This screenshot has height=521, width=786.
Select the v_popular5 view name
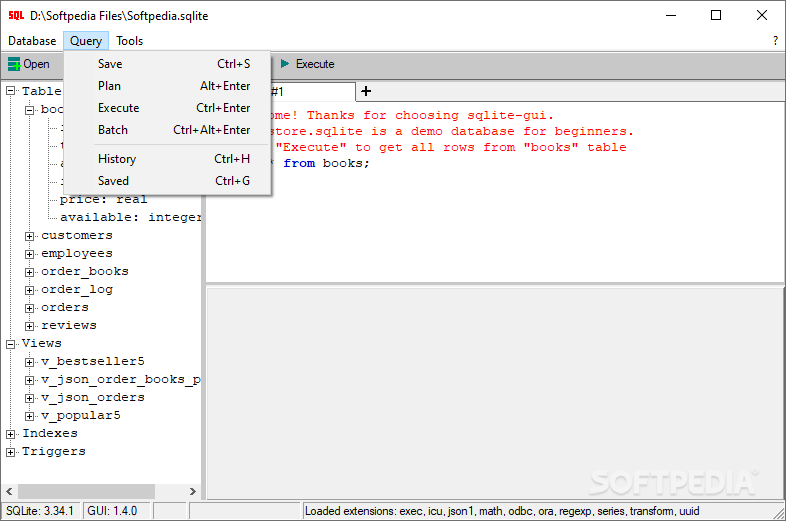click(81, 416)
